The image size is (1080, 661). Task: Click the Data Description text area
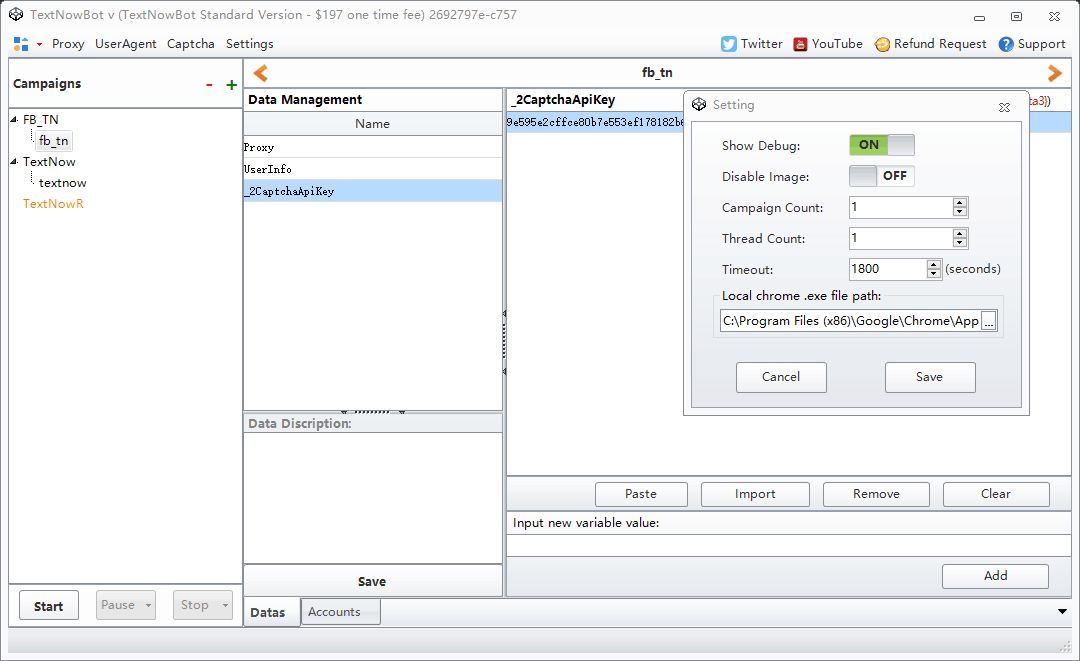click(373, 498)
